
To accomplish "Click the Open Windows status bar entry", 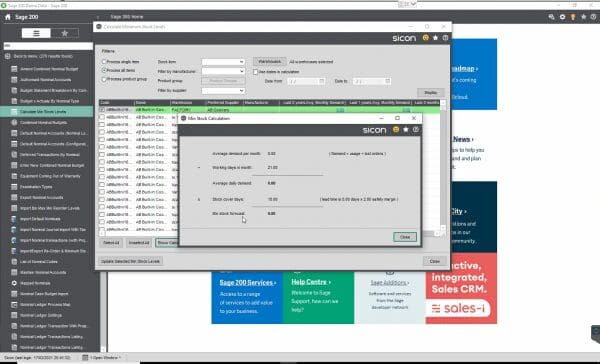I will 101,357.
